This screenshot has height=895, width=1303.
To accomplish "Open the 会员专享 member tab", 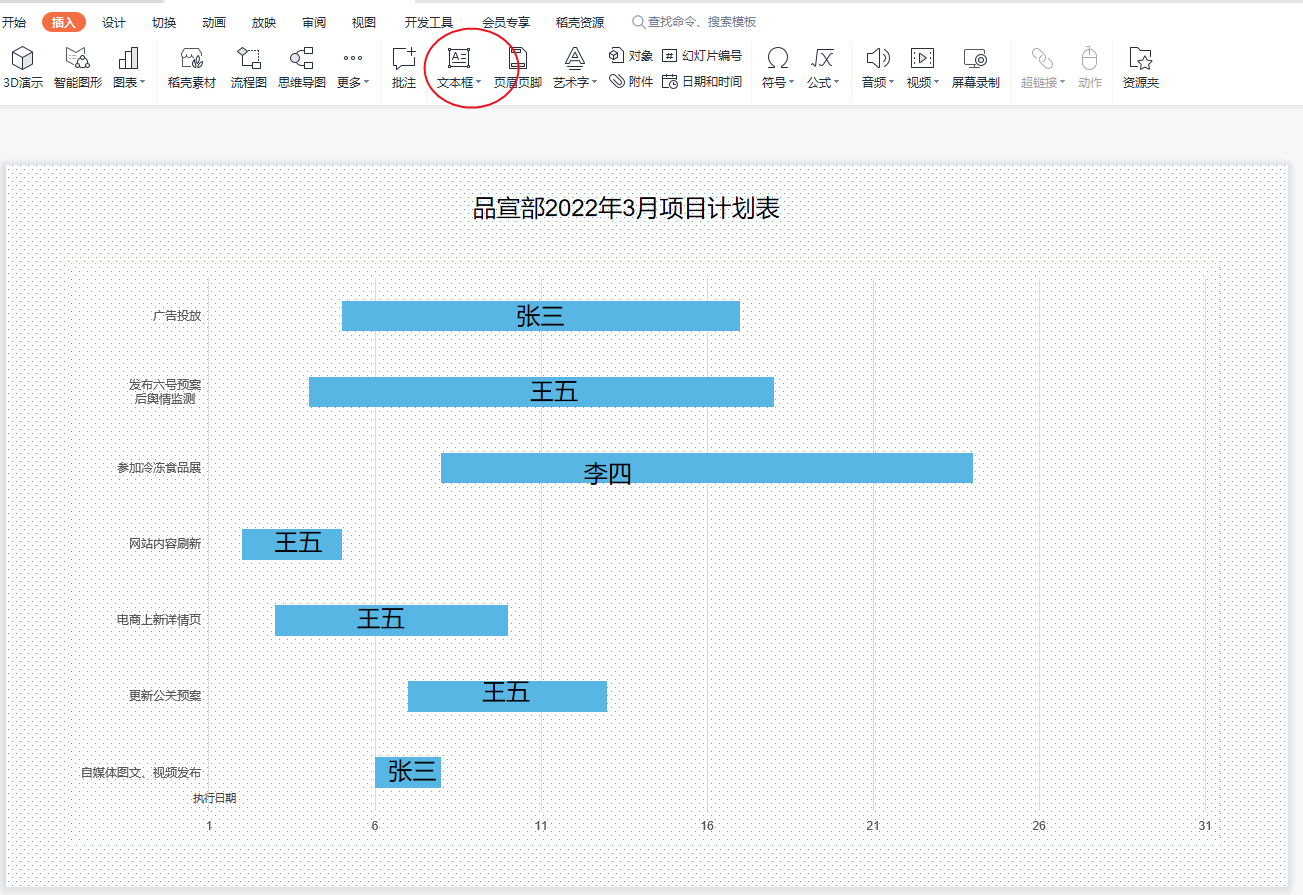I will click(x=506, y=22).
